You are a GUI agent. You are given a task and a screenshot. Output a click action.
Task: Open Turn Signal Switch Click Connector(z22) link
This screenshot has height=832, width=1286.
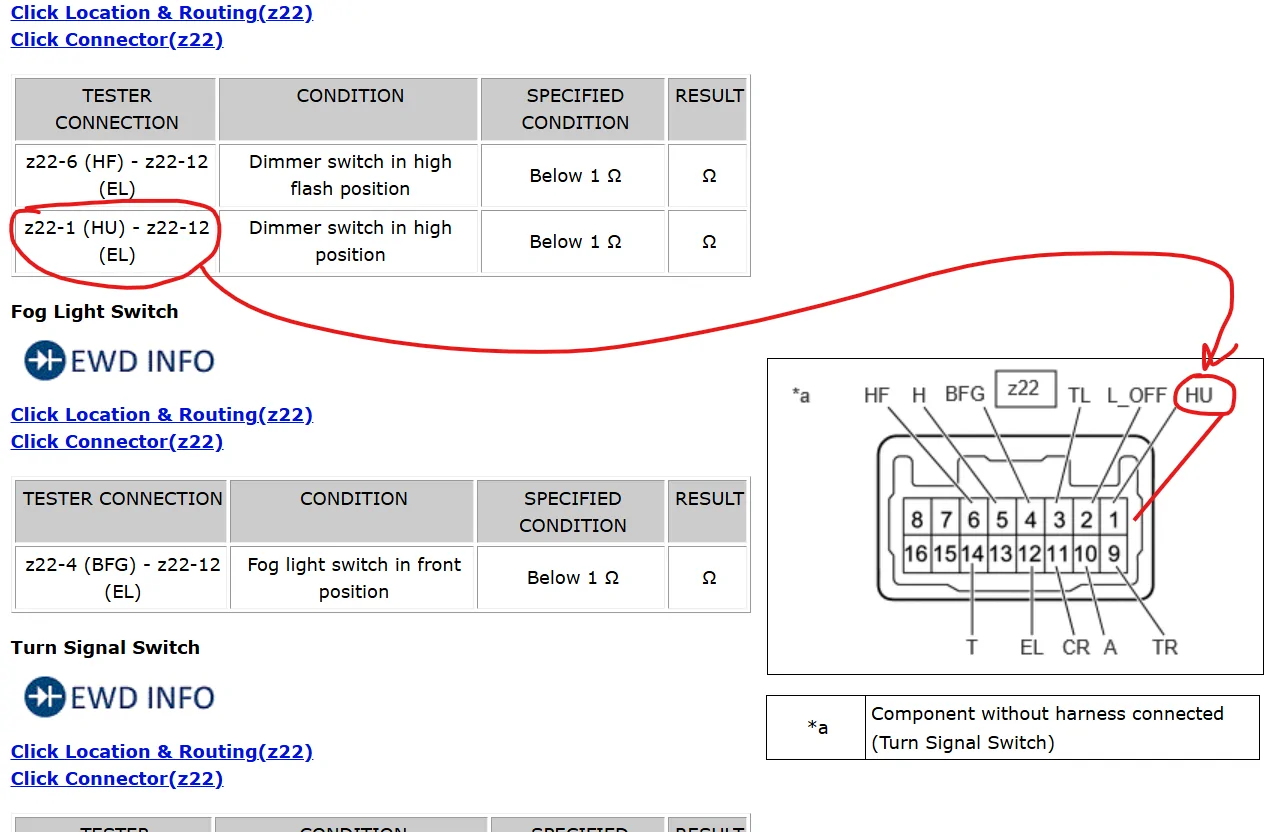(117, 778)
